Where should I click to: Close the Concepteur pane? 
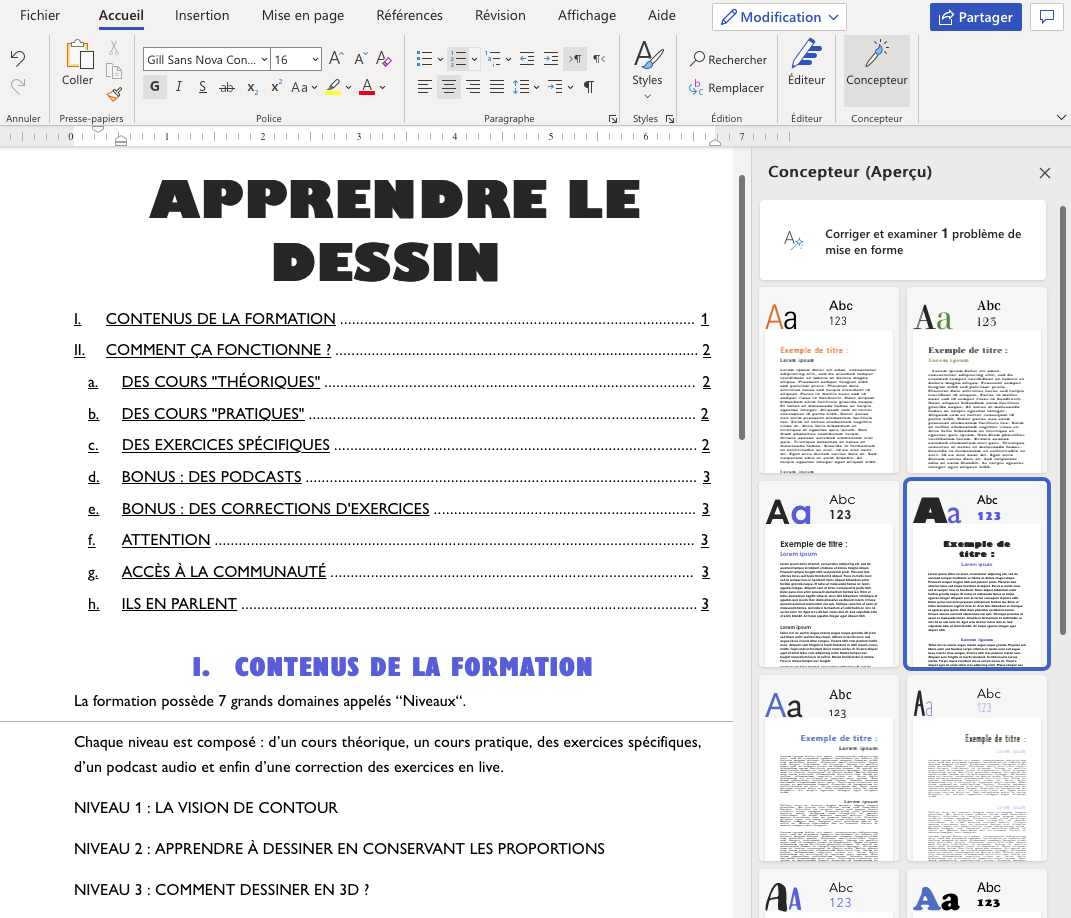(x=1044, y=173)
